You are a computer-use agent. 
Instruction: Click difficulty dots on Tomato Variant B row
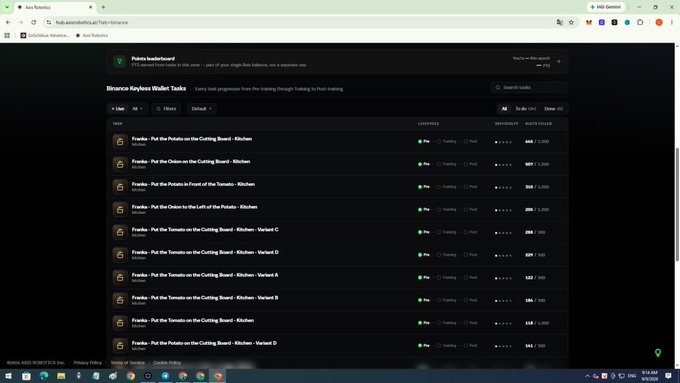click(x=503, y=301)
